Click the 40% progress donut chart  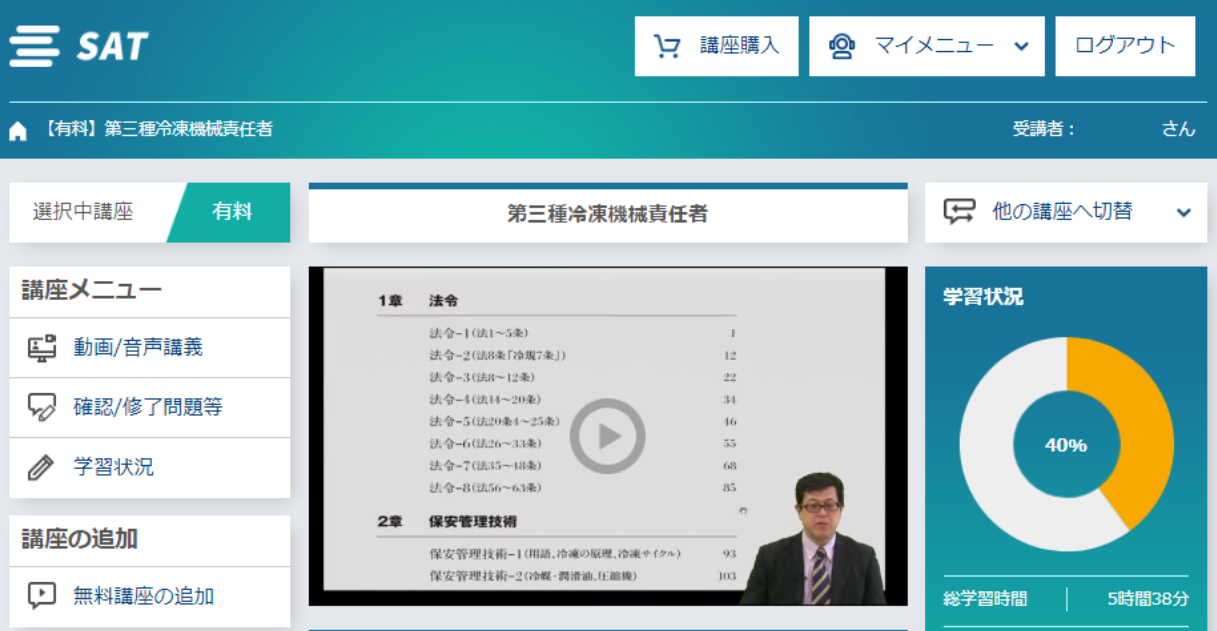(1066, 445)
